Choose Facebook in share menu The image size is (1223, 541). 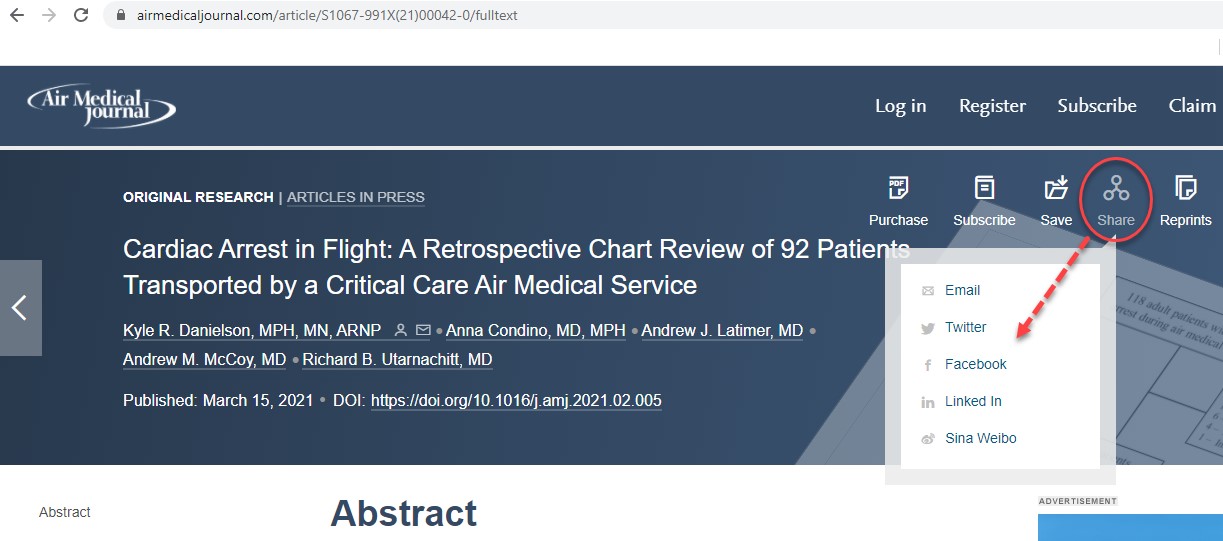(975, 364)
